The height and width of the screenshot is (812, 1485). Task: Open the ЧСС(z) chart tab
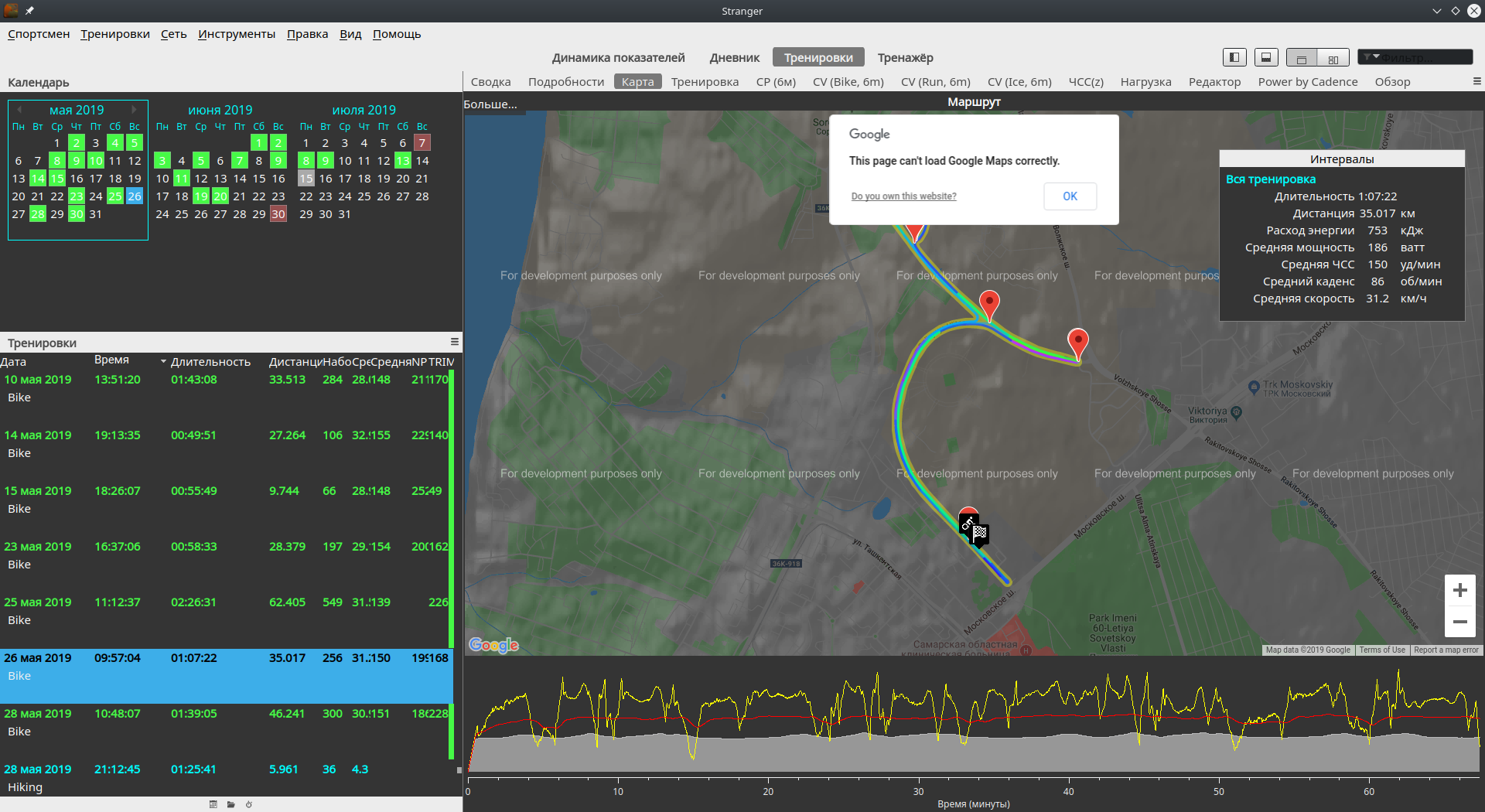point(1086,82)
